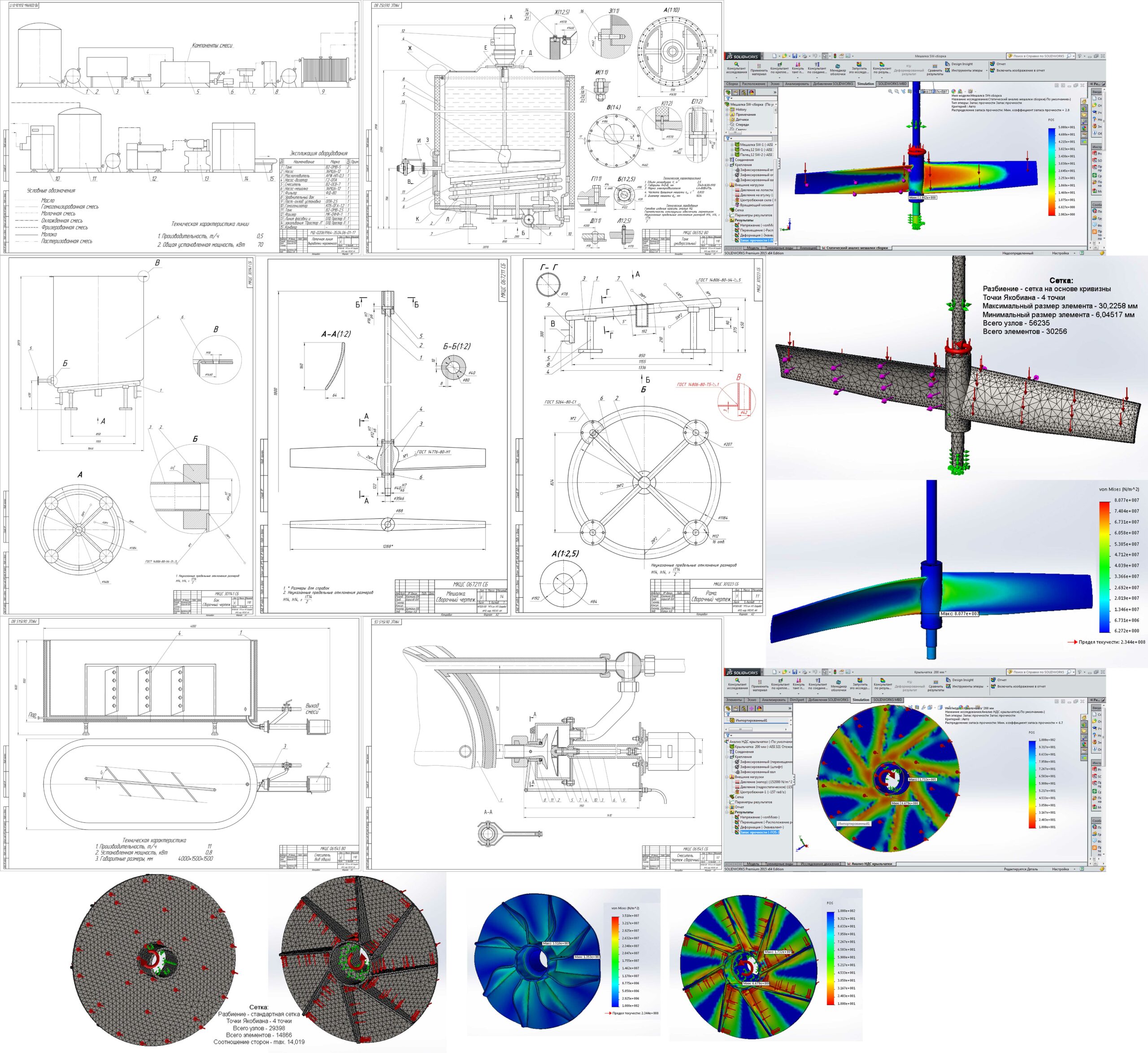Switch to Сборка tab in Мешалка SW-сборка window

click(x=732, y=84)
